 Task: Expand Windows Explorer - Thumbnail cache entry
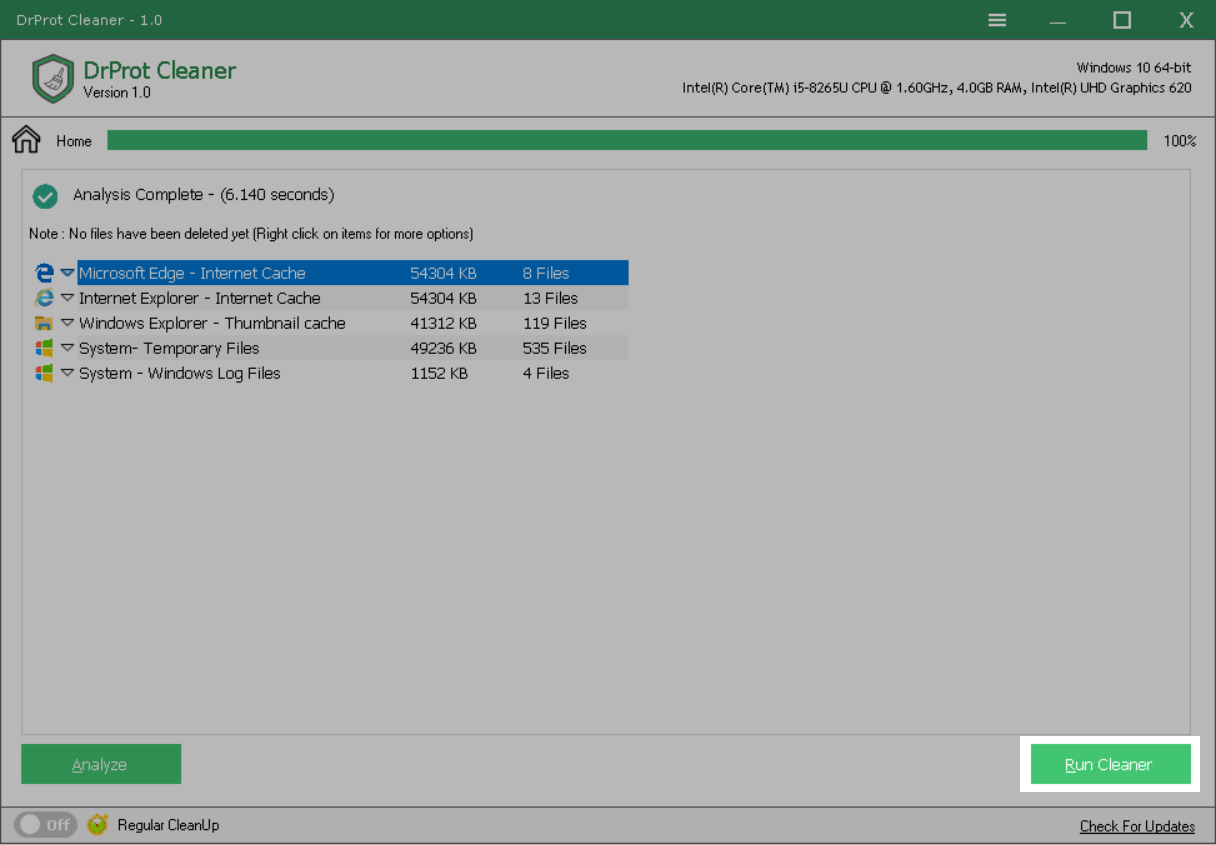tap(67, 323)
